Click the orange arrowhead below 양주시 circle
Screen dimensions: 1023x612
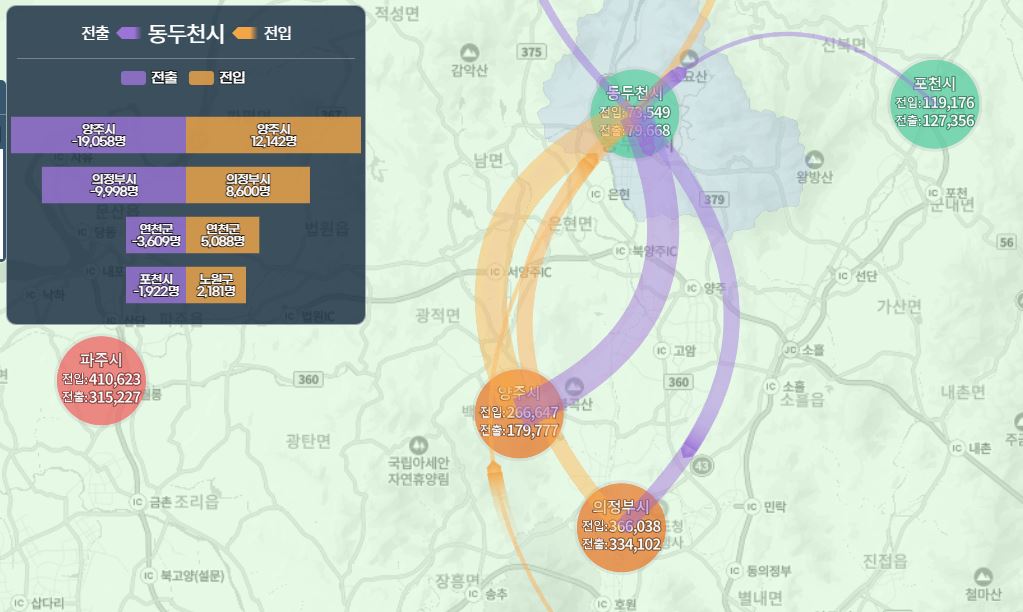(494, 468)
